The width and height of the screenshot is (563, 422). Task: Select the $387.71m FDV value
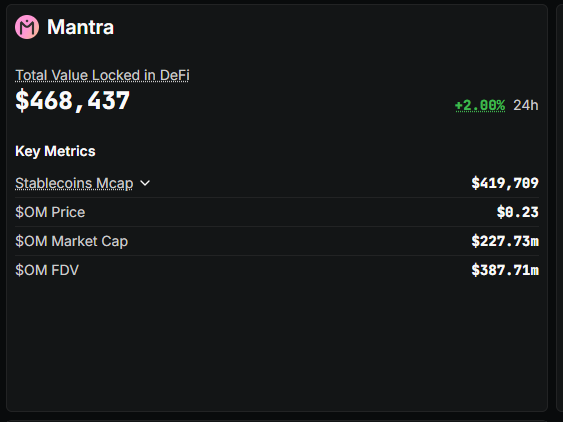pyautogui.click(x=505, y=270)
